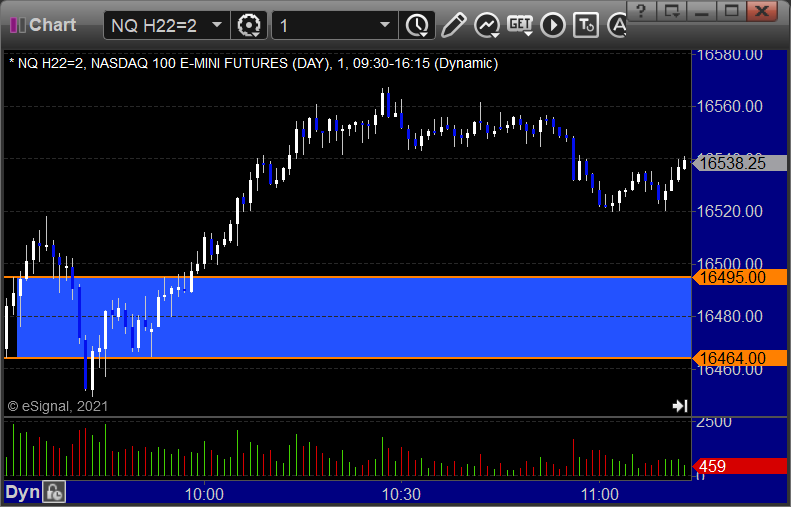The height and width of the screenshot is (507, 791).
Task: Click the circled A toolbar icon
Action: (617, 25)
